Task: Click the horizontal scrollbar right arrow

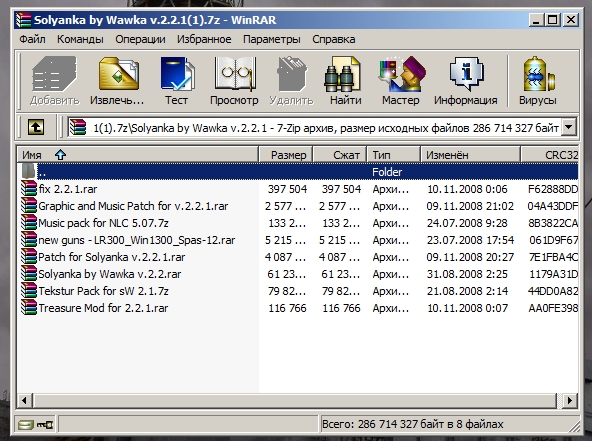Action: tap(569, 400)
